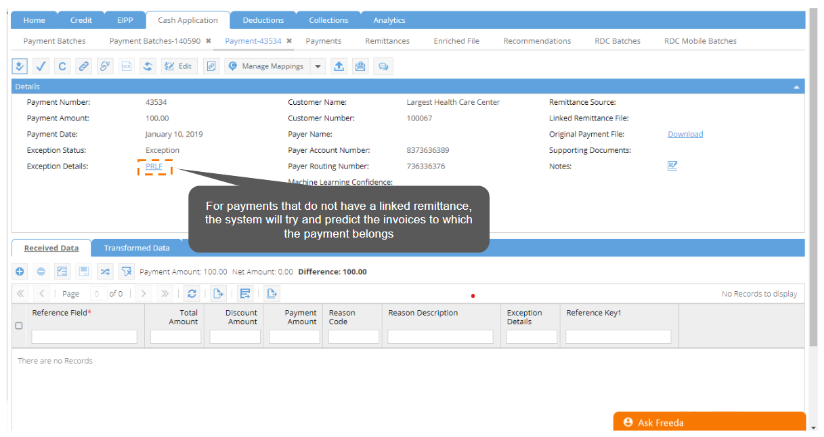This screenshot has height=437, width=824.
Task: Switch to the Transformed Data tab
Action: pos(137,248)
